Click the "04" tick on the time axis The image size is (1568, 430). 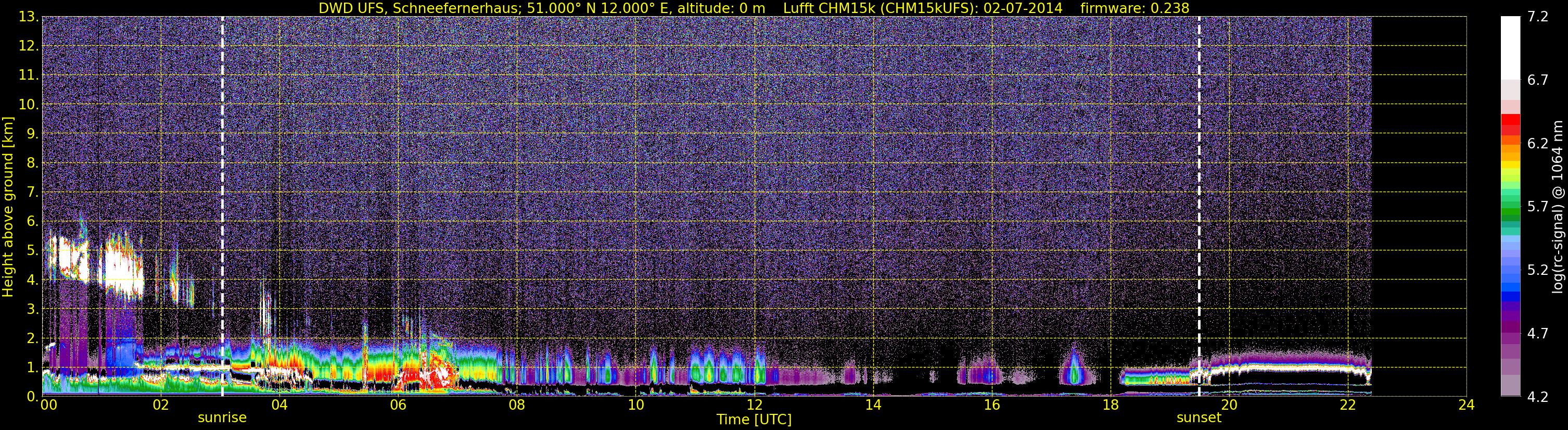pos(279,405)
